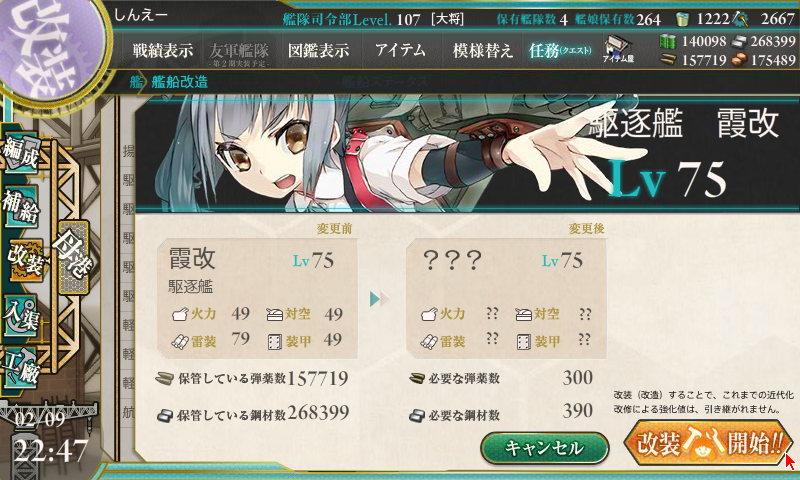Open the 戦績表示 battle record menu

coord(163,50)
